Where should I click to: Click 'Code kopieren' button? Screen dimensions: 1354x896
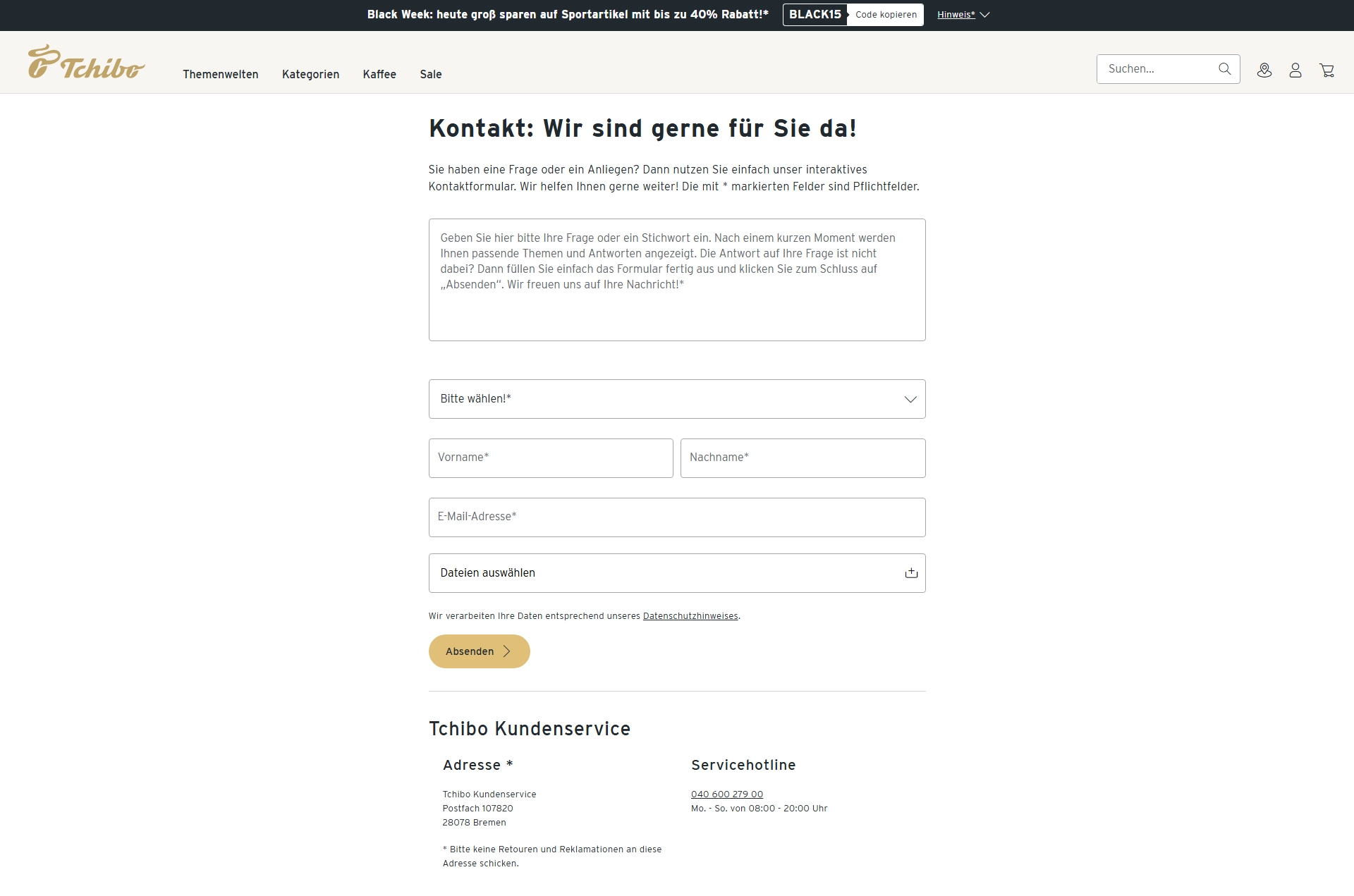(x=886, y=15)
